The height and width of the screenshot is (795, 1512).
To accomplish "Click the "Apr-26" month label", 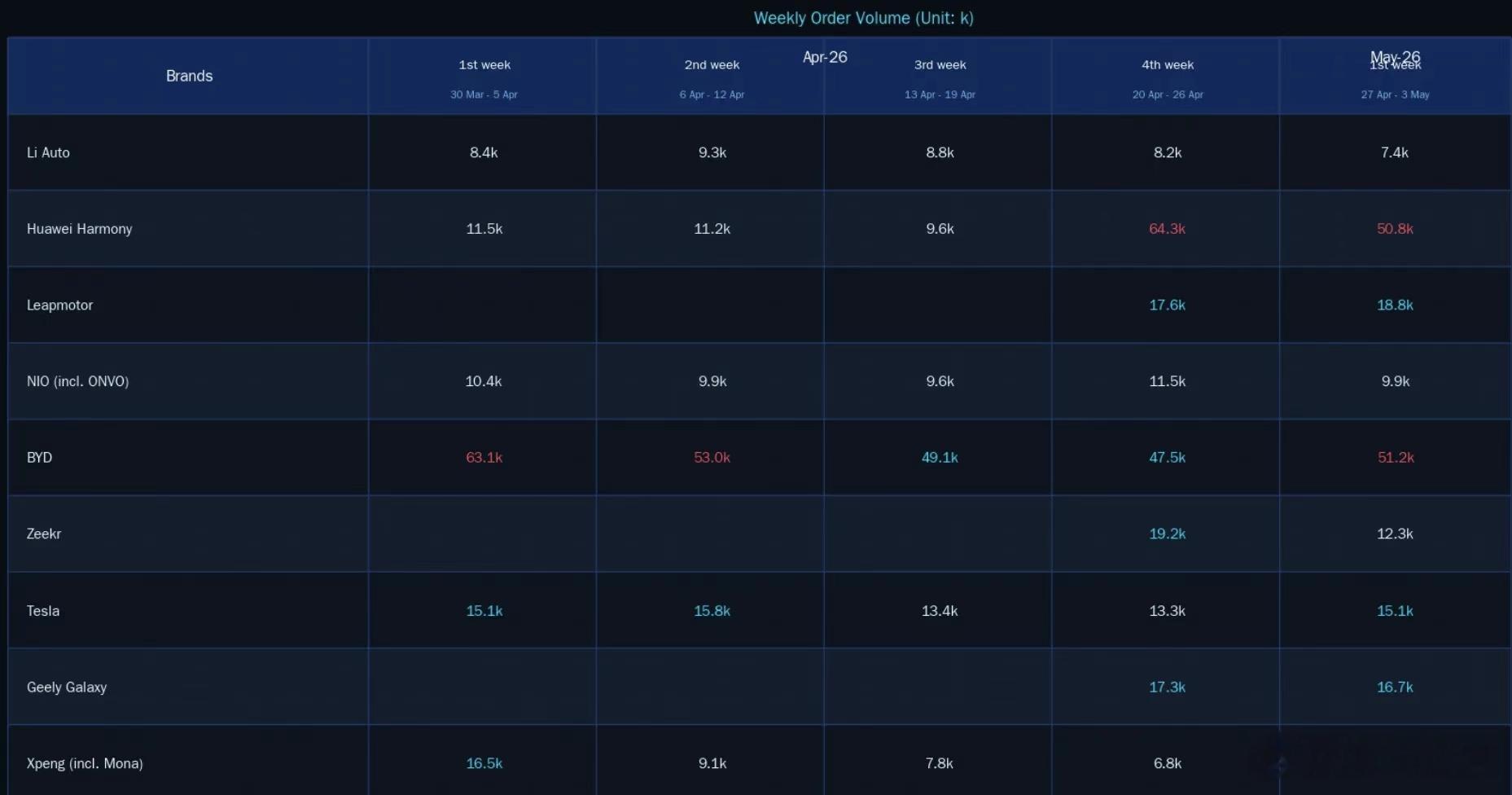I will point(825,57).
